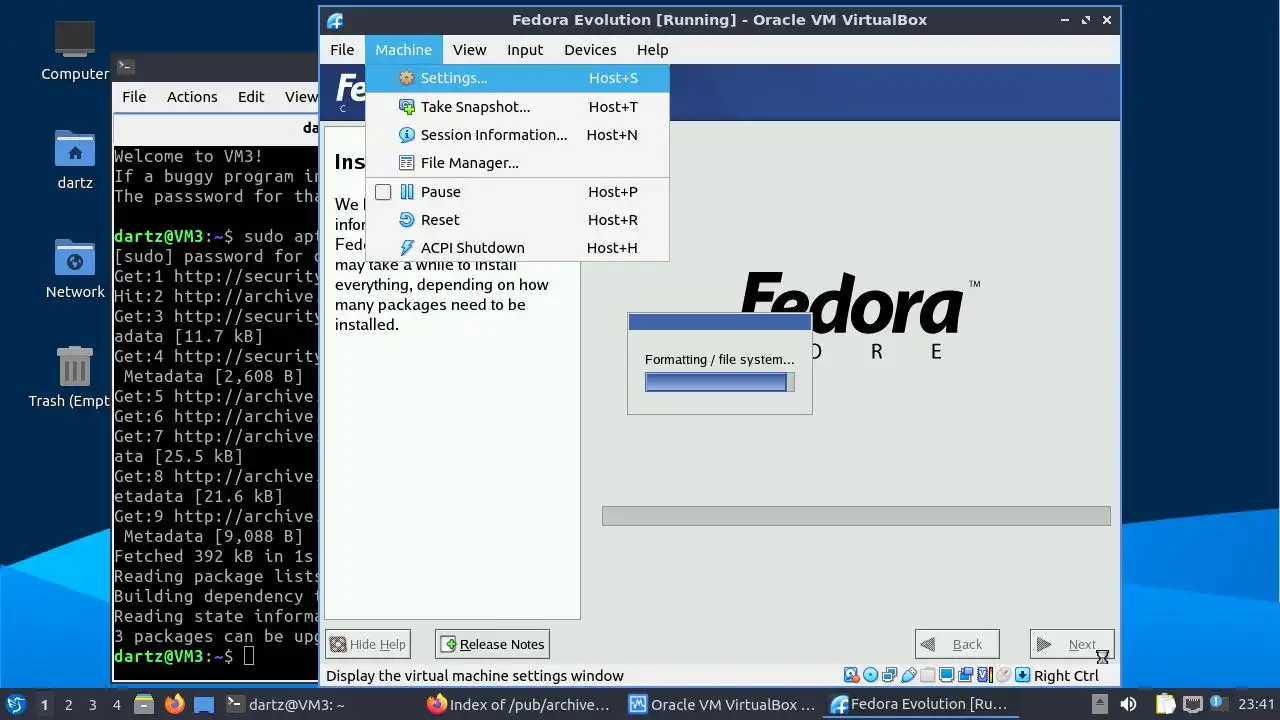Click the installer Back button
Image resolution: width=1280 pixels, height=720 pixels.
(x=957, y=644)
